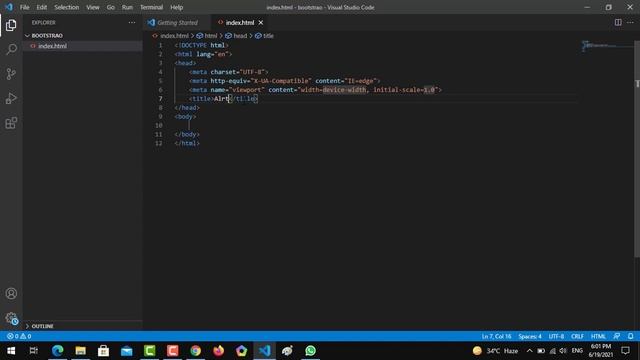The image size is (640, 360).
Task: Click title in the breadcrumb
Action: 268,36
